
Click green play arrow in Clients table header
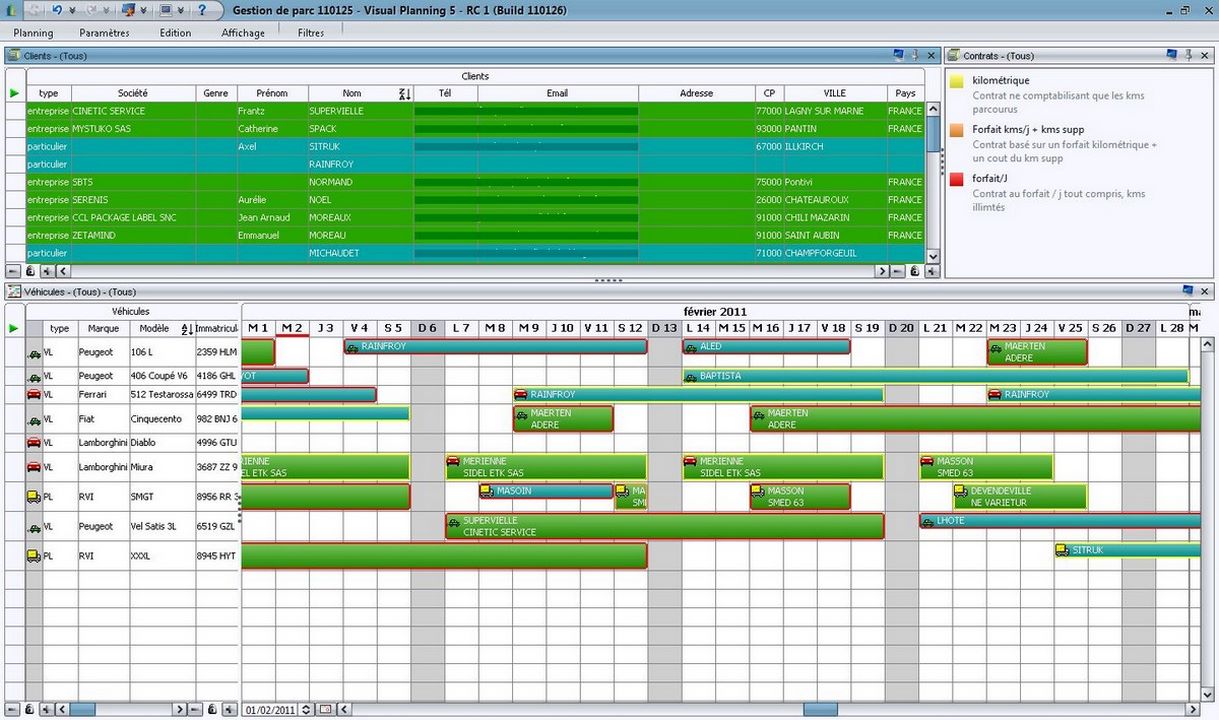(x=14, y=93)
